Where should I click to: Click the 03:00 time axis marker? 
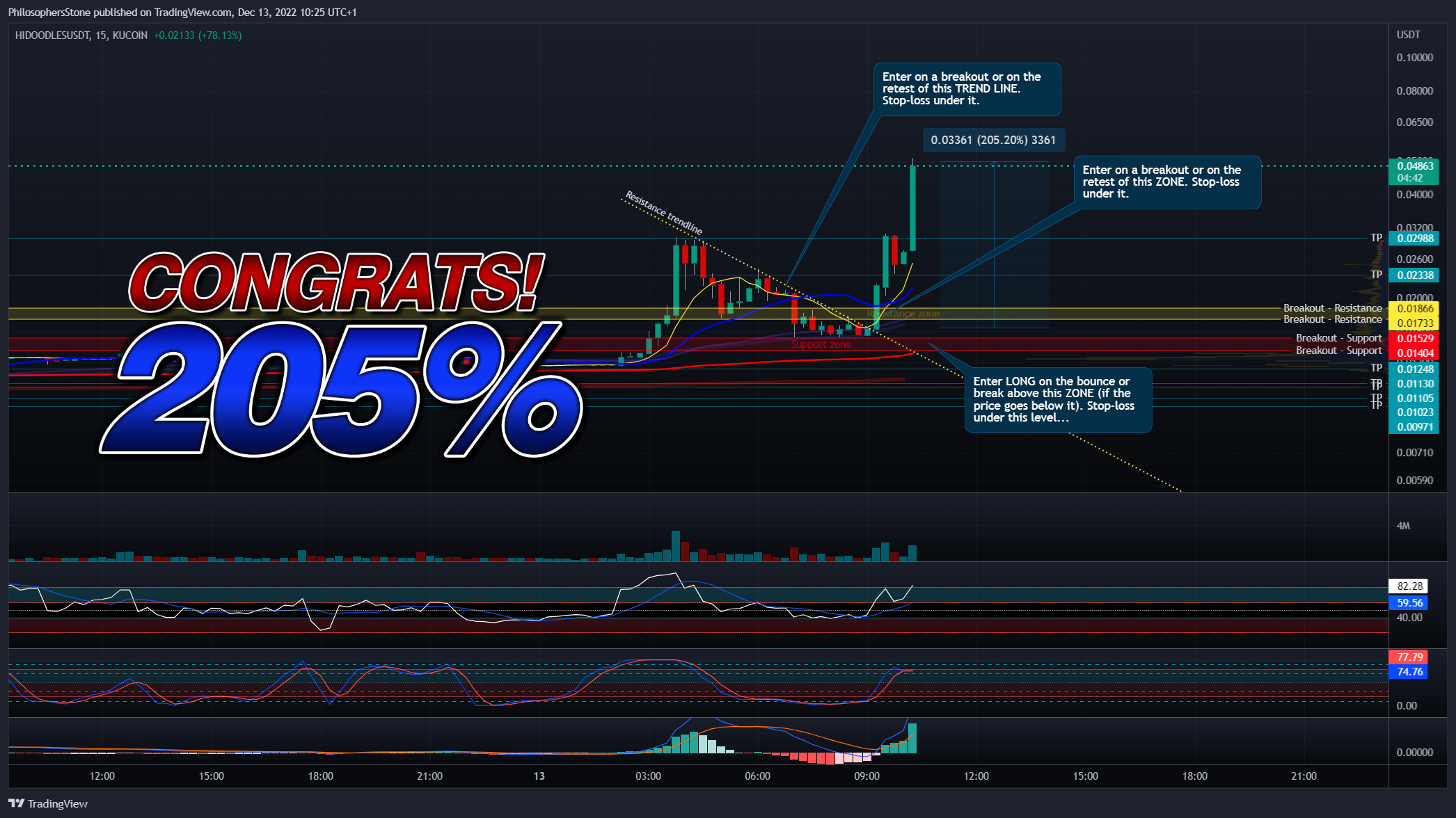(x=649, y=776)
